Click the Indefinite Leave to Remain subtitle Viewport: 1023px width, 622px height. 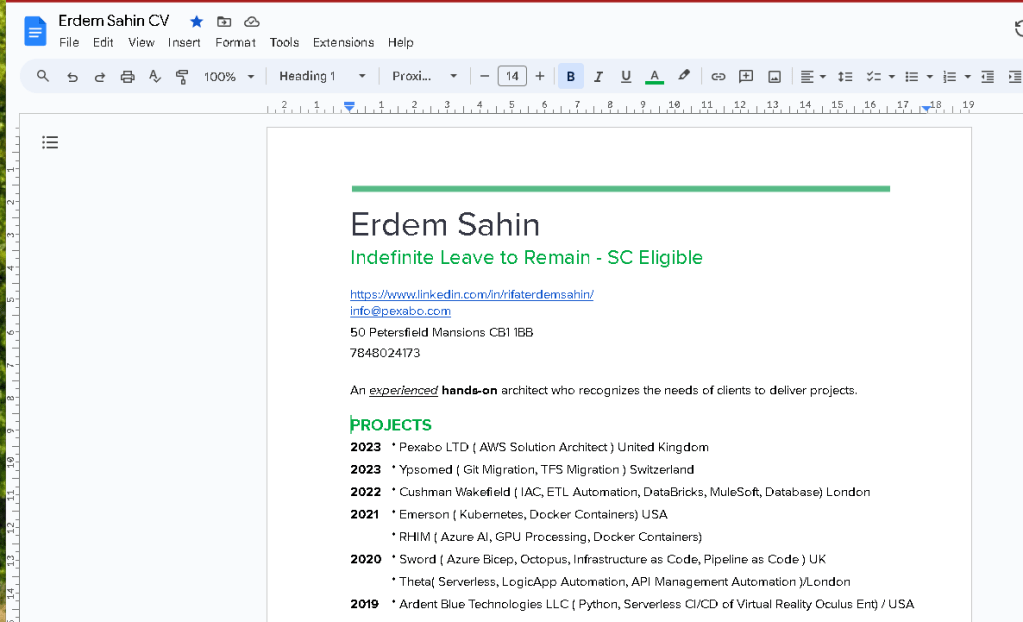tap(527, 257)
